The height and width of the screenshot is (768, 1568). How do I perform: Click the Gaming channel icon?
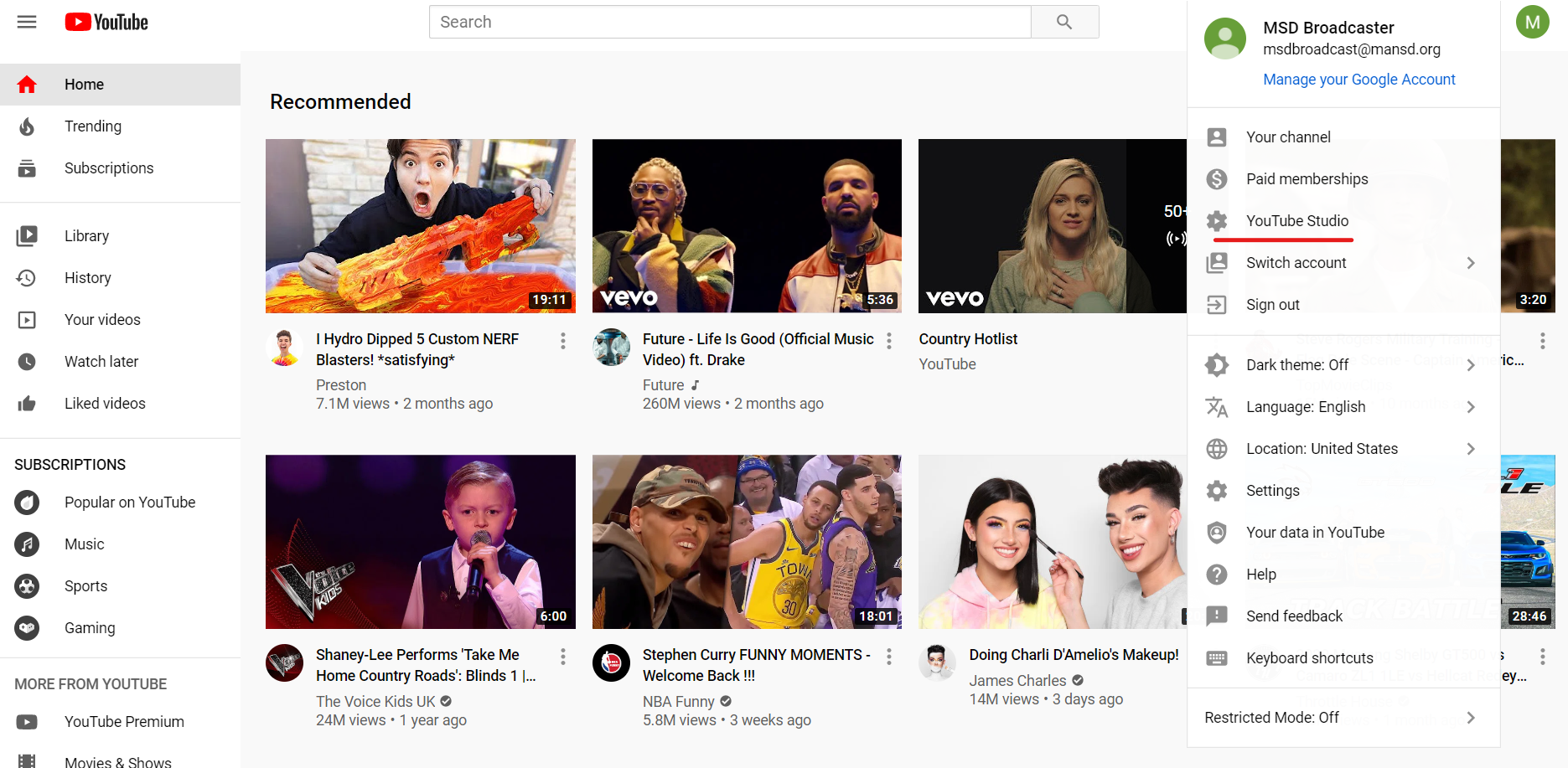point(27,628)
